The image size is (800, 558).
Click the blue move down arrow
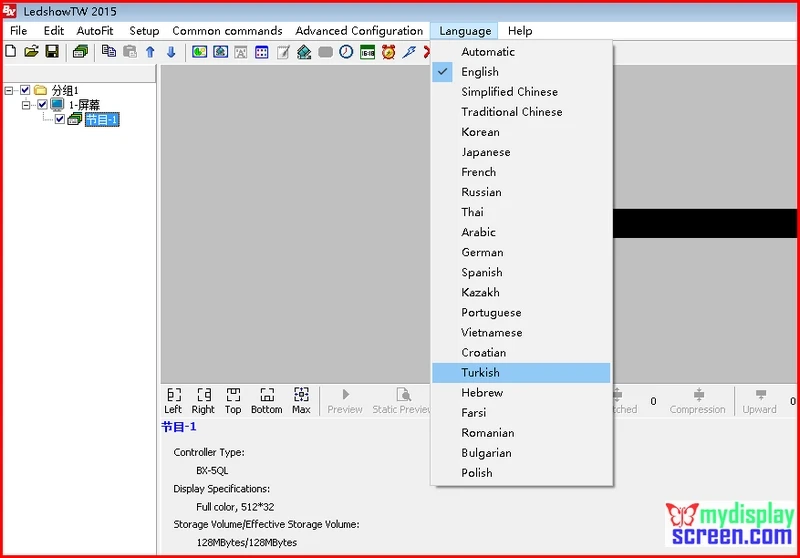171,52
